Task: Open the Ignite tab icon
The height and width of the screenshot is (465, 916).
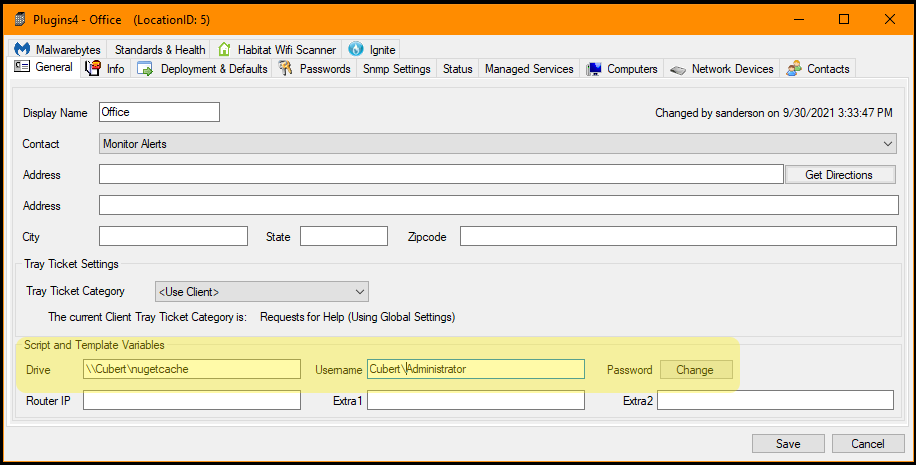Action: point(356,49)
